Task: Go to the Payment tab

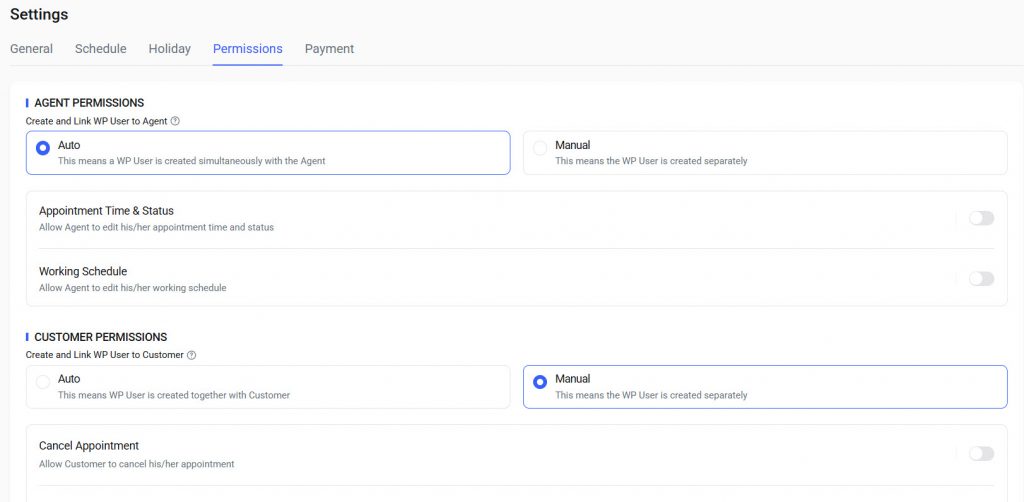Action: 329,49
